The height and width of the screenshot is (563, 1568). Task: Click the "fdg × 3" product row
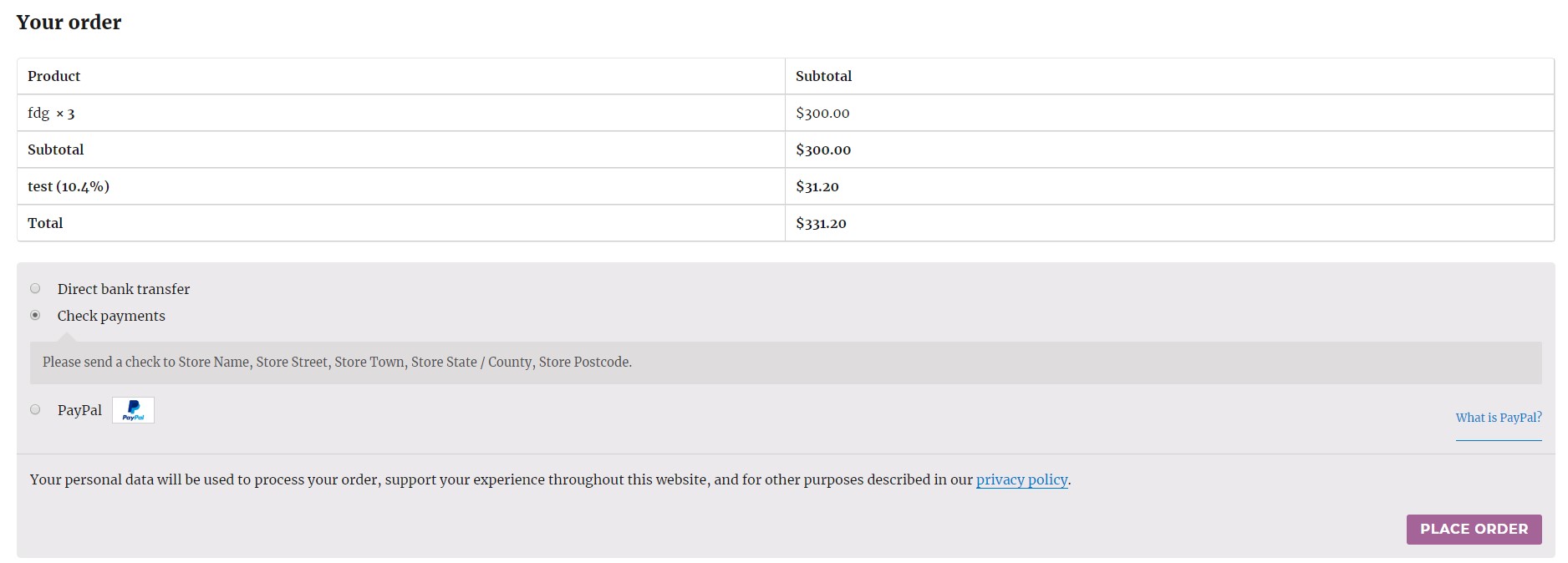pyautogui.click(x=51, y=113)
